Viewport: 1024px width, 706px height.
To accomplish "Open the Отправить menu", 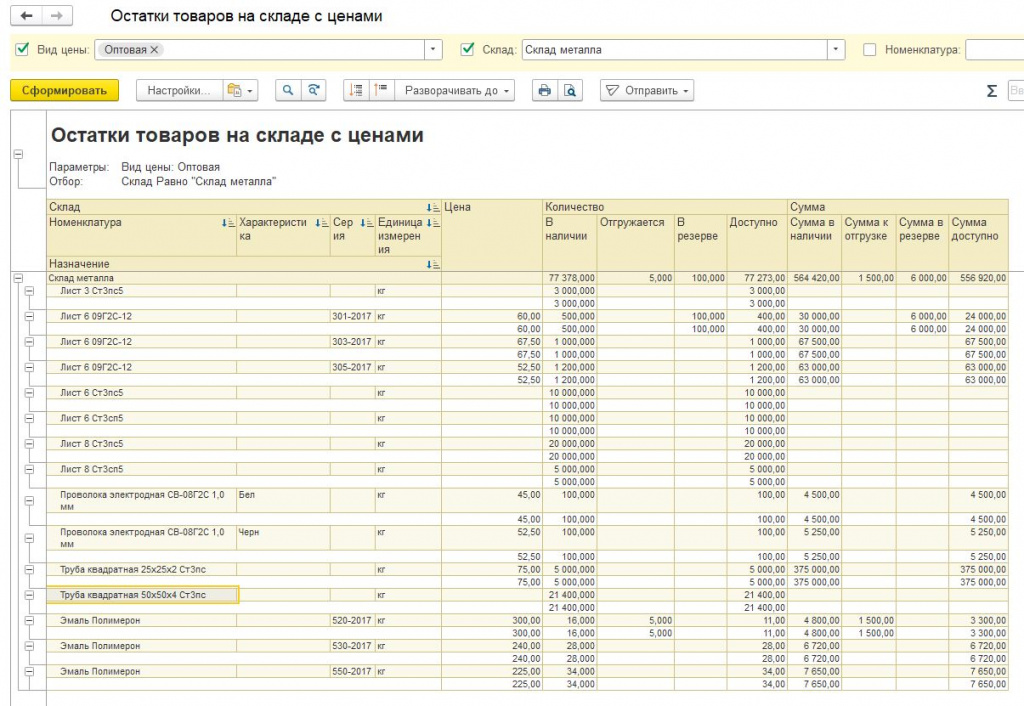I will 647,91.
